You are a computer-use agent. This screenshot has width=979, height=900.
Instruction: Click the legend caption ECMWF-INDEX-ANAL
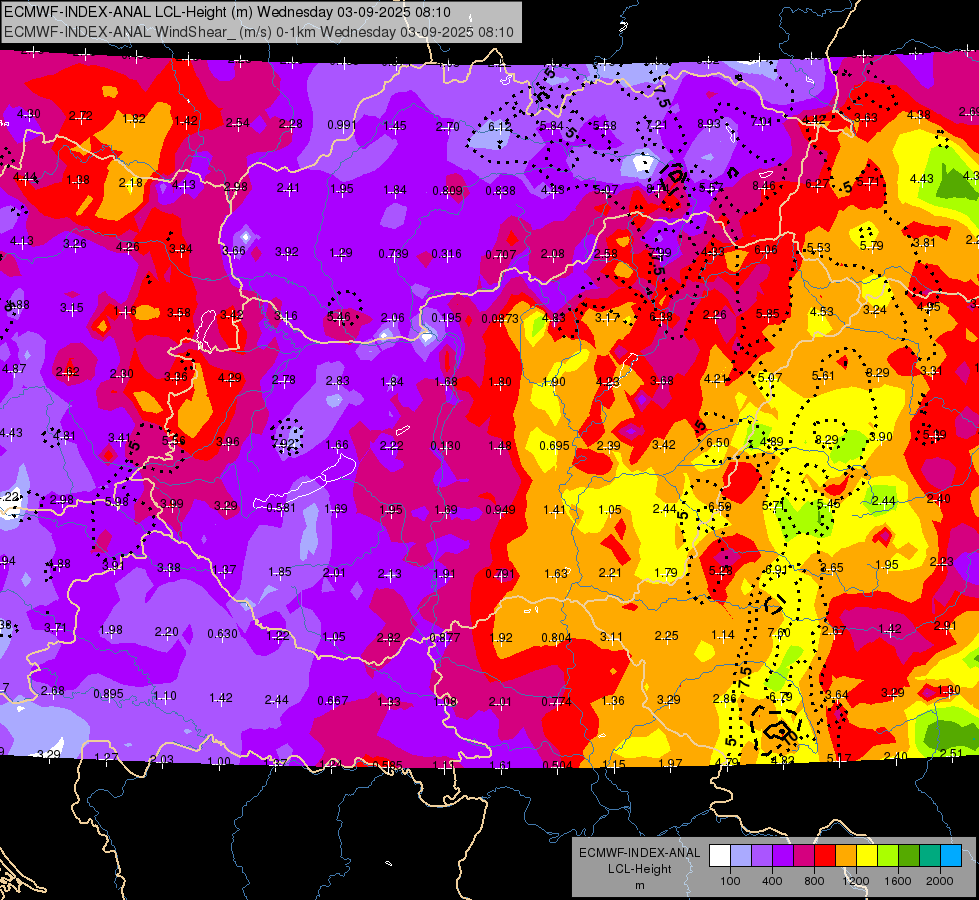(639, 853)
